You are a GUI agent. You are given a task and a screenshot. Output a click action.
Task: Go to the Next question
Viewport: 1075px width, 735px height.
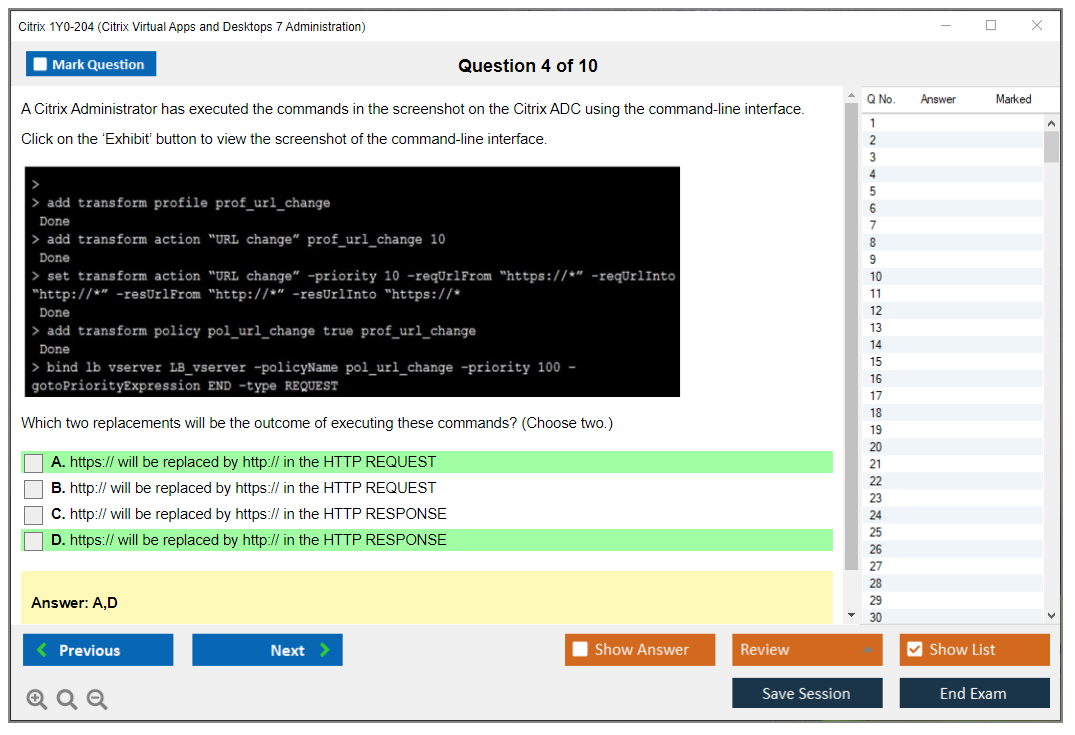pos(267,650)
